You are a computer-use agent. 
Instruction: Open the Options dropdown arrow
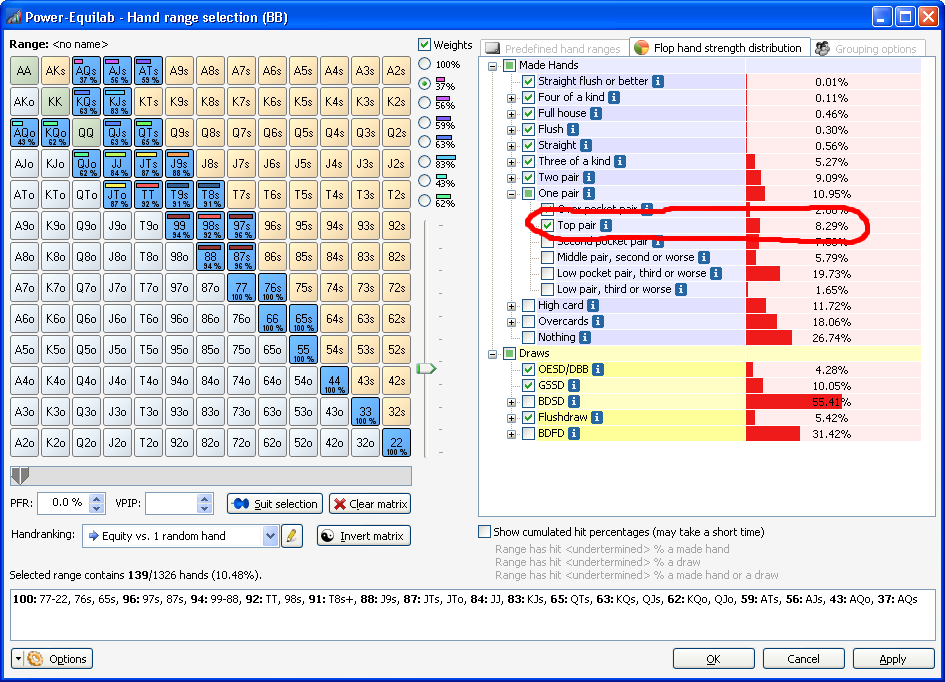pos(19,659)
